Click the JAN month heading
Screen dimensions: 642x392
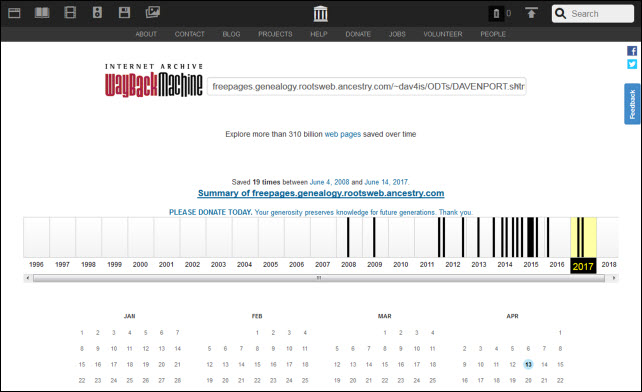129,316
